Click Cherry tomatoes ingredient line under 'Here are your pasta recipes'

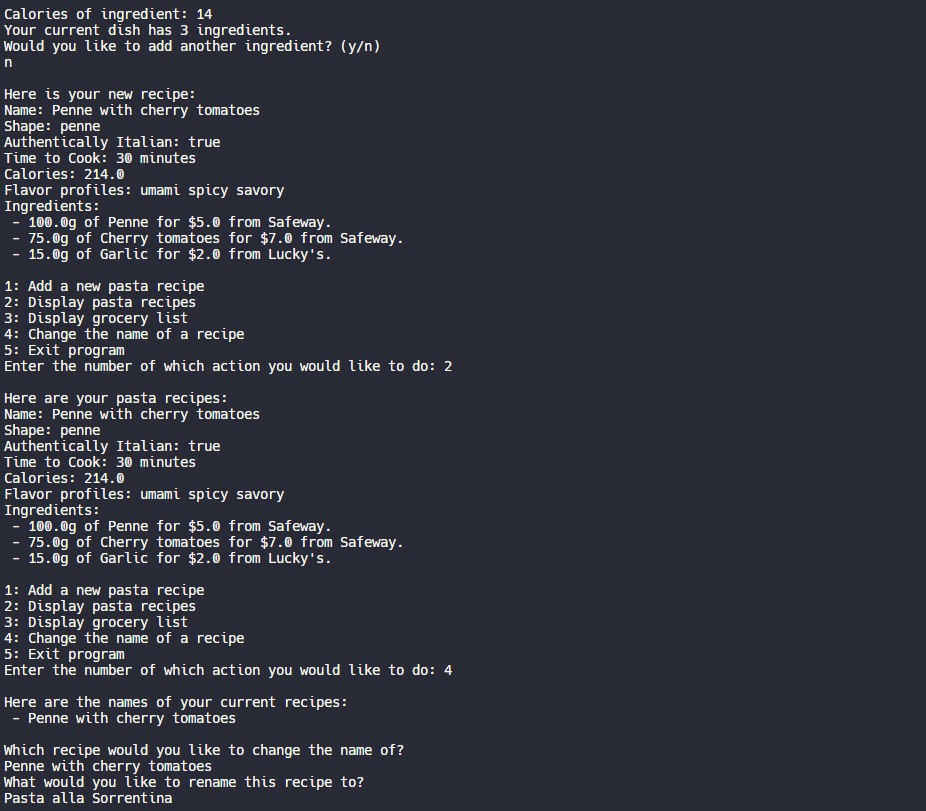pyautogui.click(x=208, y=542)
